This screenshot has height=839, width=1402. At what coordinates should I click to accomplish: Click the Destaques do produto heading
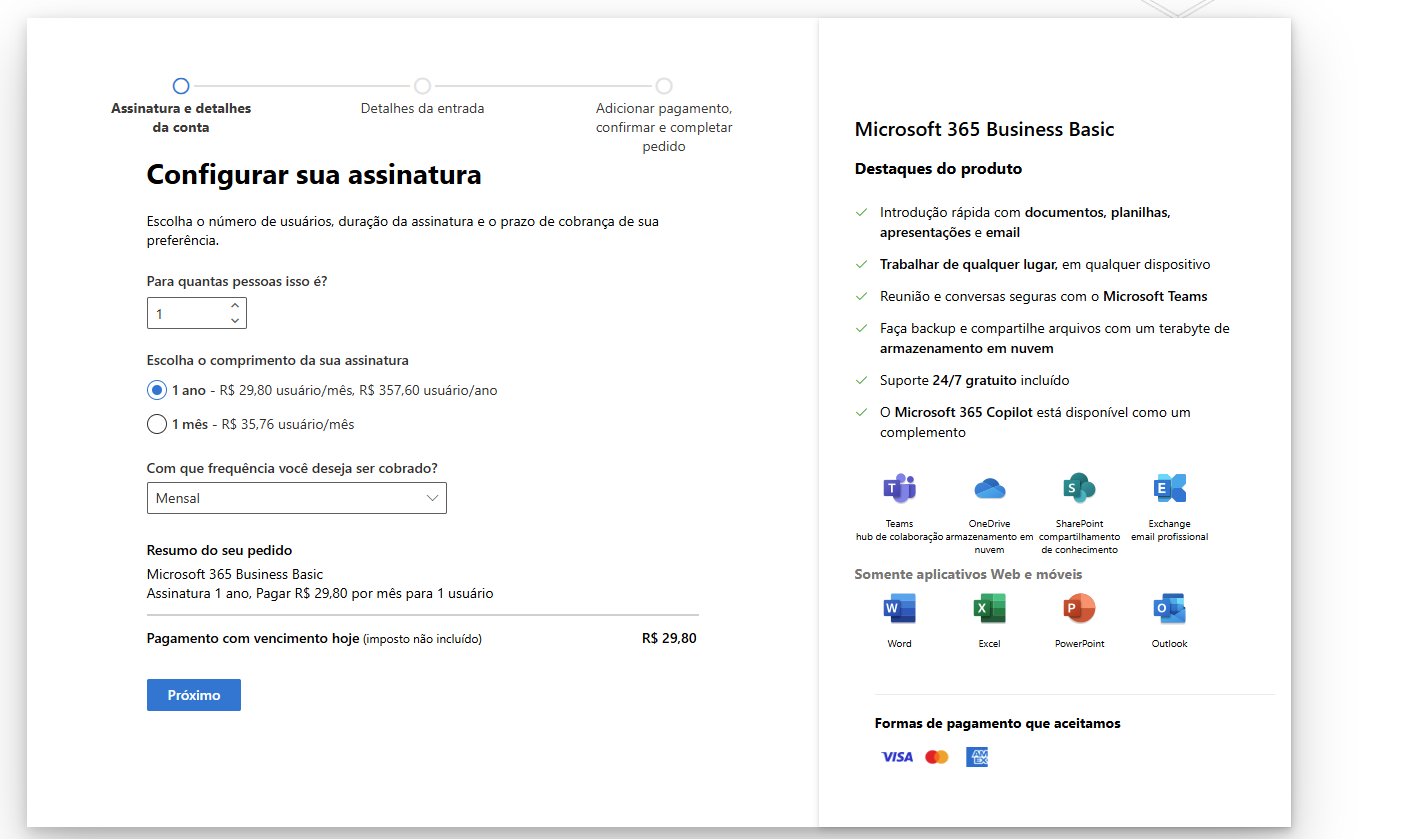tap(938, 169)
